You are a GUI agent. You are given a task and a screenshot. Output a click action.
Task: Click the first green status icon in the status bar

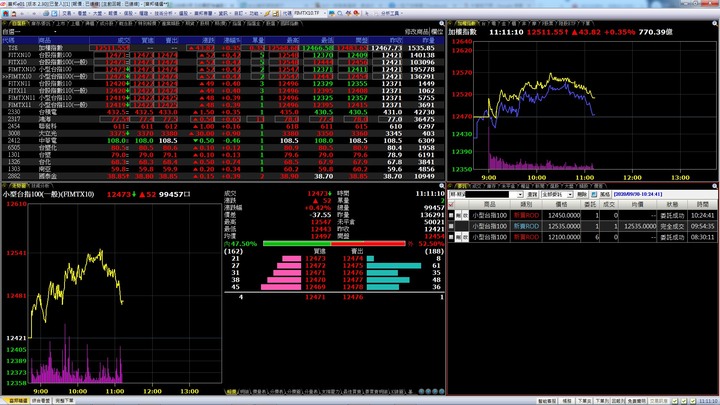click(x=675, y=401)
